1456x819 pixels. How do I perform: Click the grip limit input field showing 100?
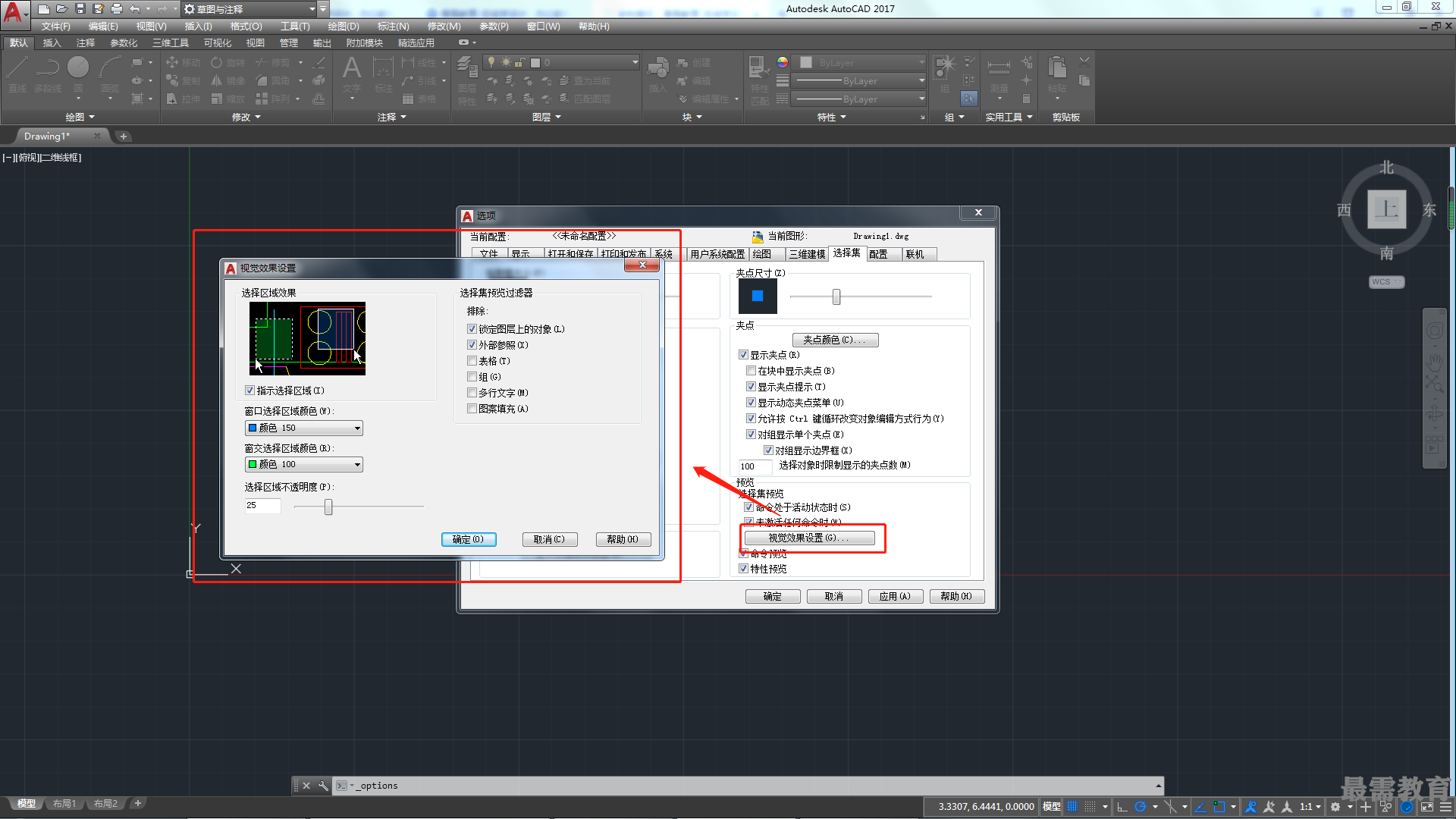point(755,466)
